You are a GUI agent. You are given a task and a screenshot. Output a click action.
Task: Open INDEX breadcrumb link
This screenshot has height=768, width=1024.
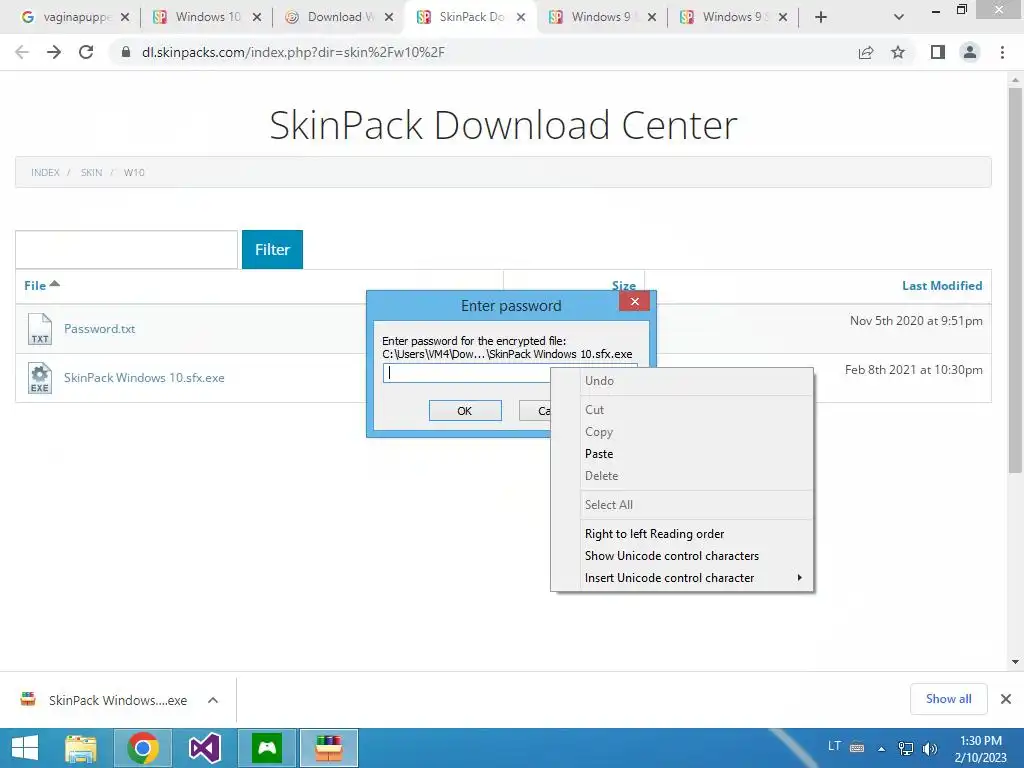pyautogui.click(x=45, y=172)
